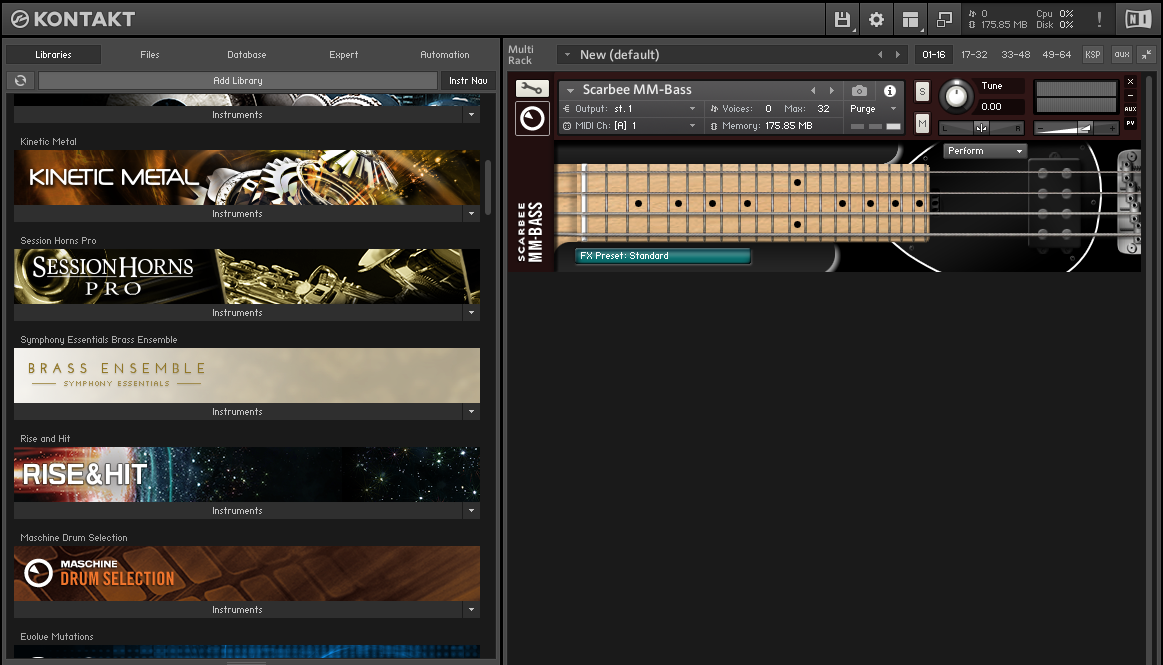Image resolution: width=1163 pixels, height=665 pixels.
Task: Click the volume plus icon
Action: (1113, 128)
